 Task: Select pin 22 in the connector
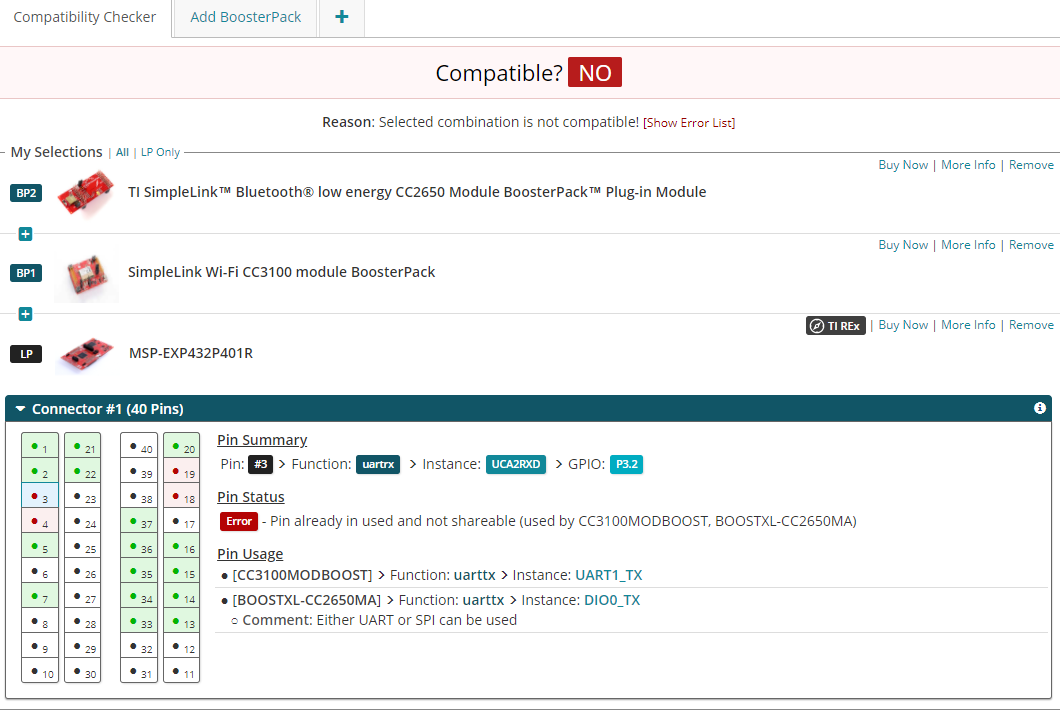pyautogui.click(x=82, y=471)
